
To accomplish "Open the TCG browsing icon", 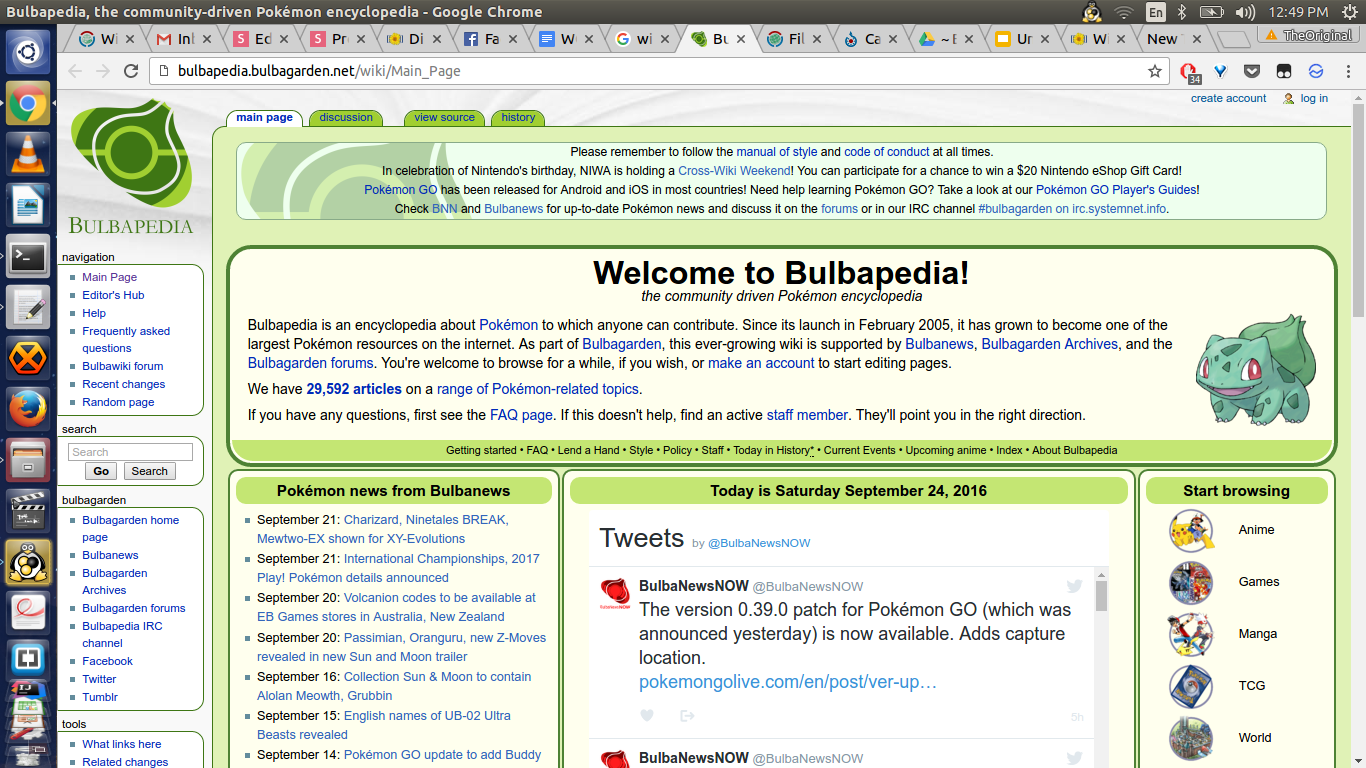I will [x=1191, y=686].
